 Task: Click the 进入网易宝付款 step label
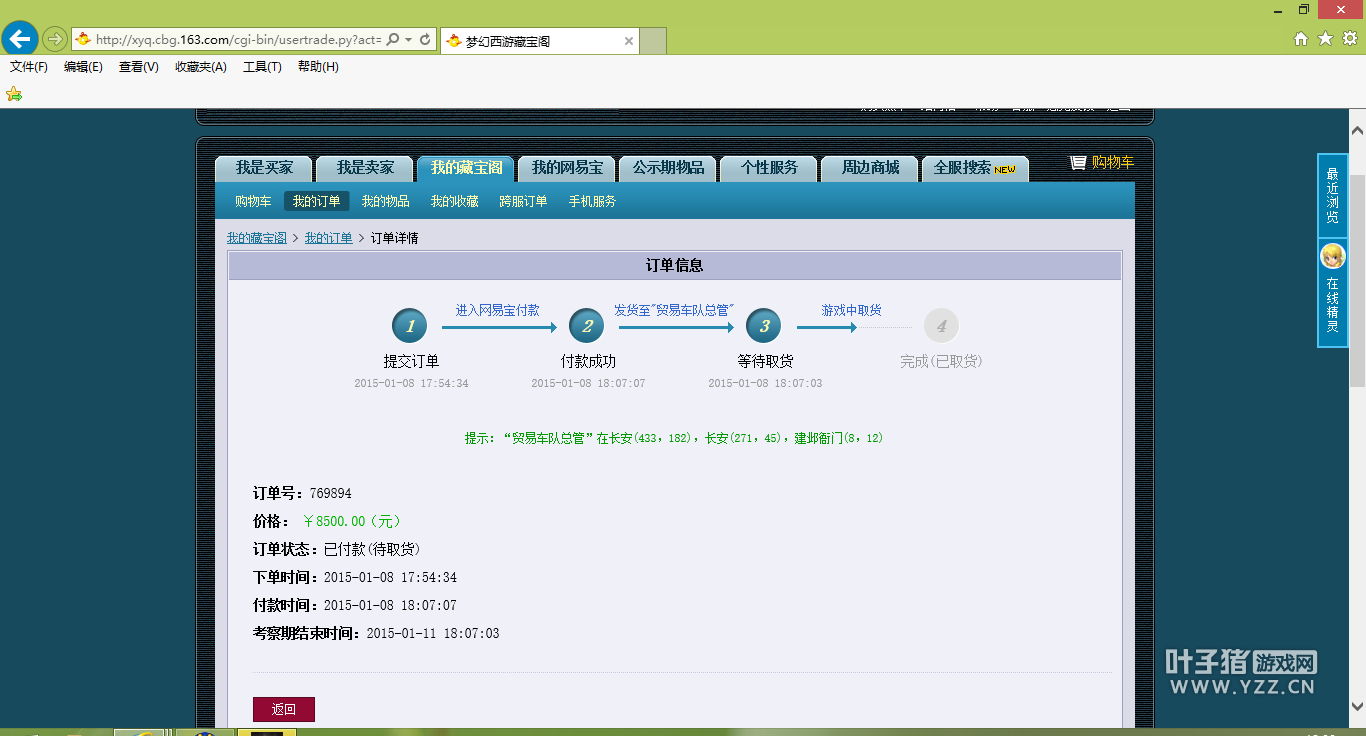[x=498, y=310]
